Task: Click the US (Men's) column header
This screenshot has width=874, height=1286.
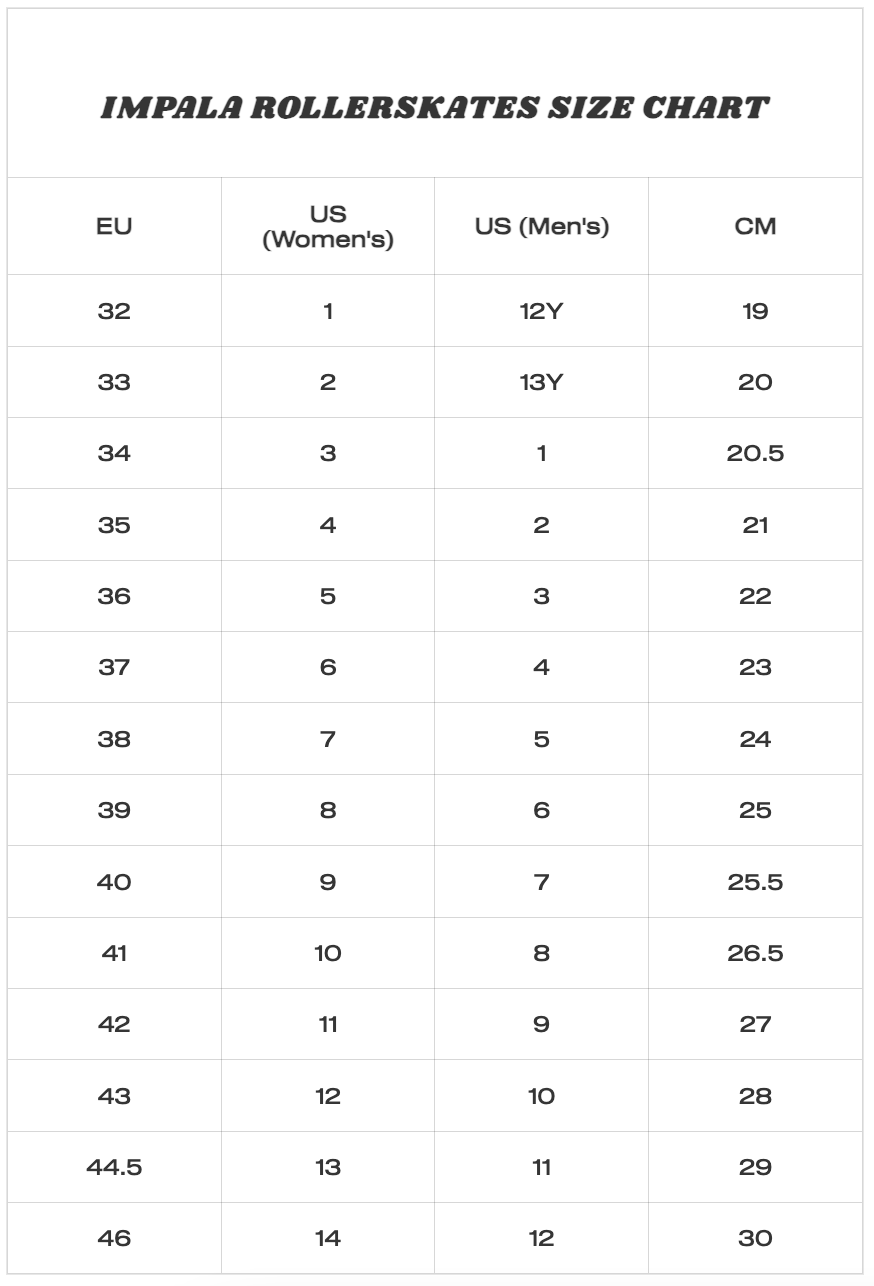Action: pos(541,226)
